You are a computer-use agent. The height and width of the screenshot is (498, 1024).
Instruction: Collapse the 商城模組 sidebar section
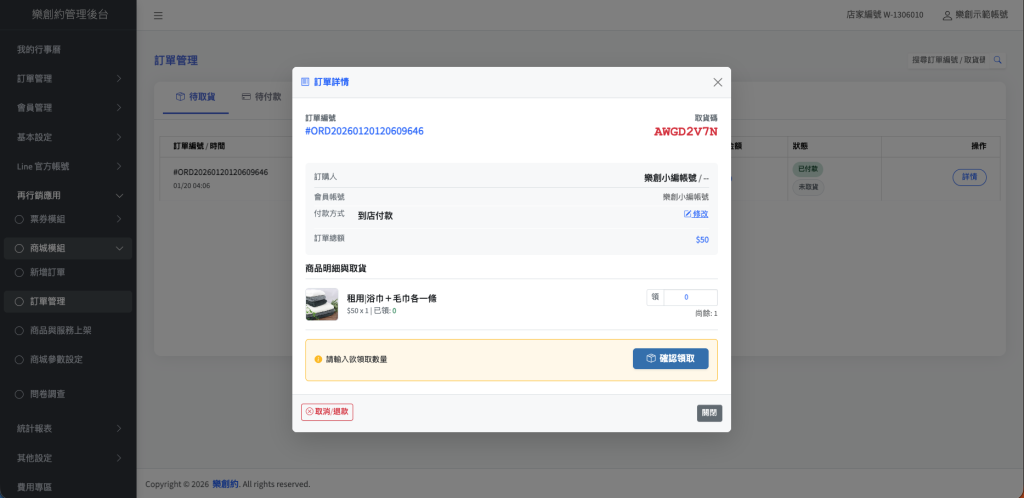tap(66, 248)
